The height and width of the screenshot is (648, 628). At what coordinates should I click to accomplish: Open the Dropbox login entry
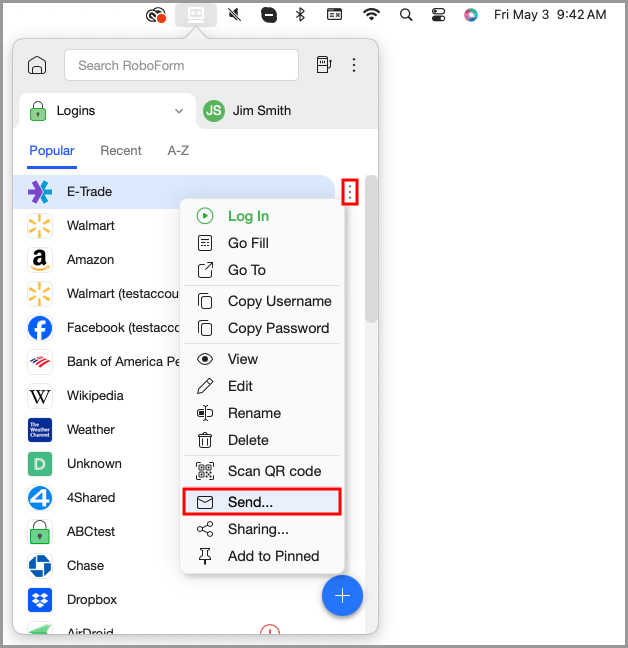click(165, 600)
